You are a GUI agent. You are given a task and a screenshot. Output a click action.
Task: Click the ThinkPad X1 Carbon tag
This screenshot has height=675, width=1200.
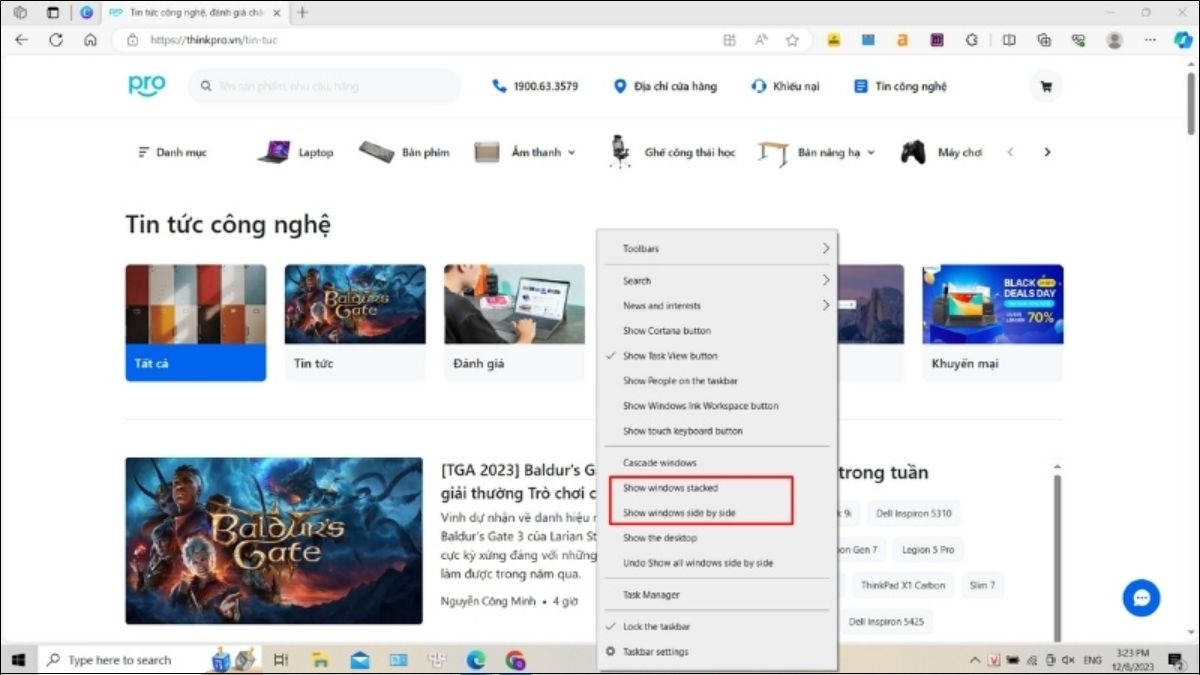click(901, 585)
